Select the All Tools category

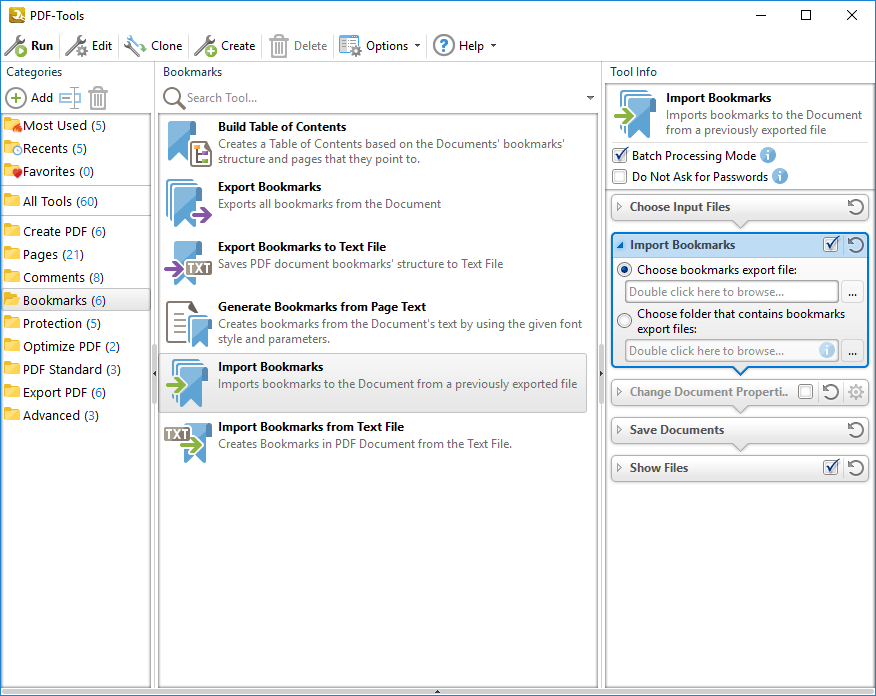tap(76, 201)
